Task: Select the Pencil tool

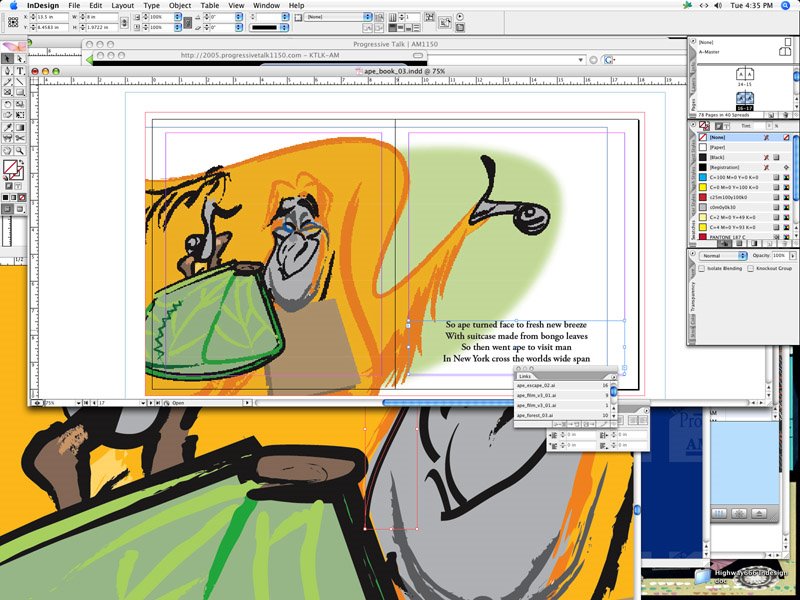Action: (8, 82)
